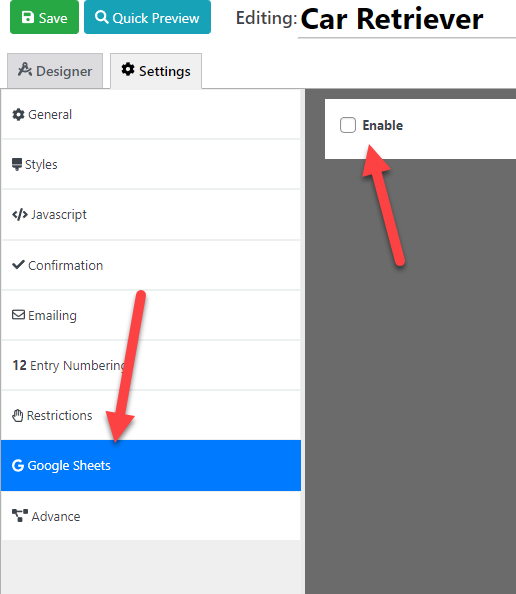Tick the Enable checkbox
The width and height of the screenshot is (516, 594).
coord(348,125)
